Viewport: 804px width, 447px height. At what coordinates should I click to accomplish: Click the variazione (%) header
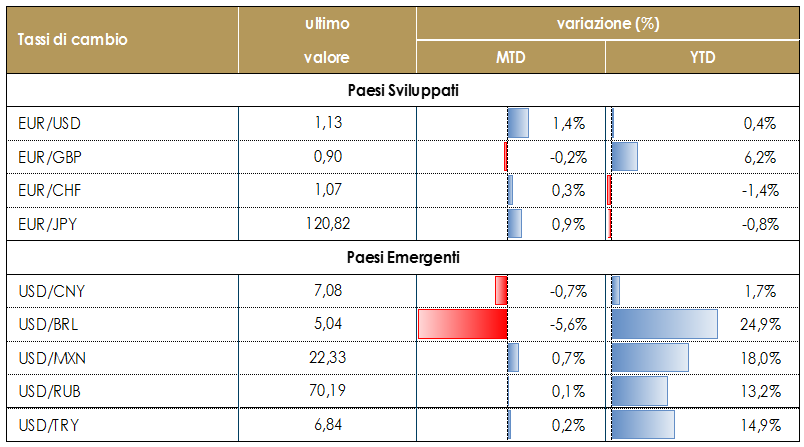point(608,21)
